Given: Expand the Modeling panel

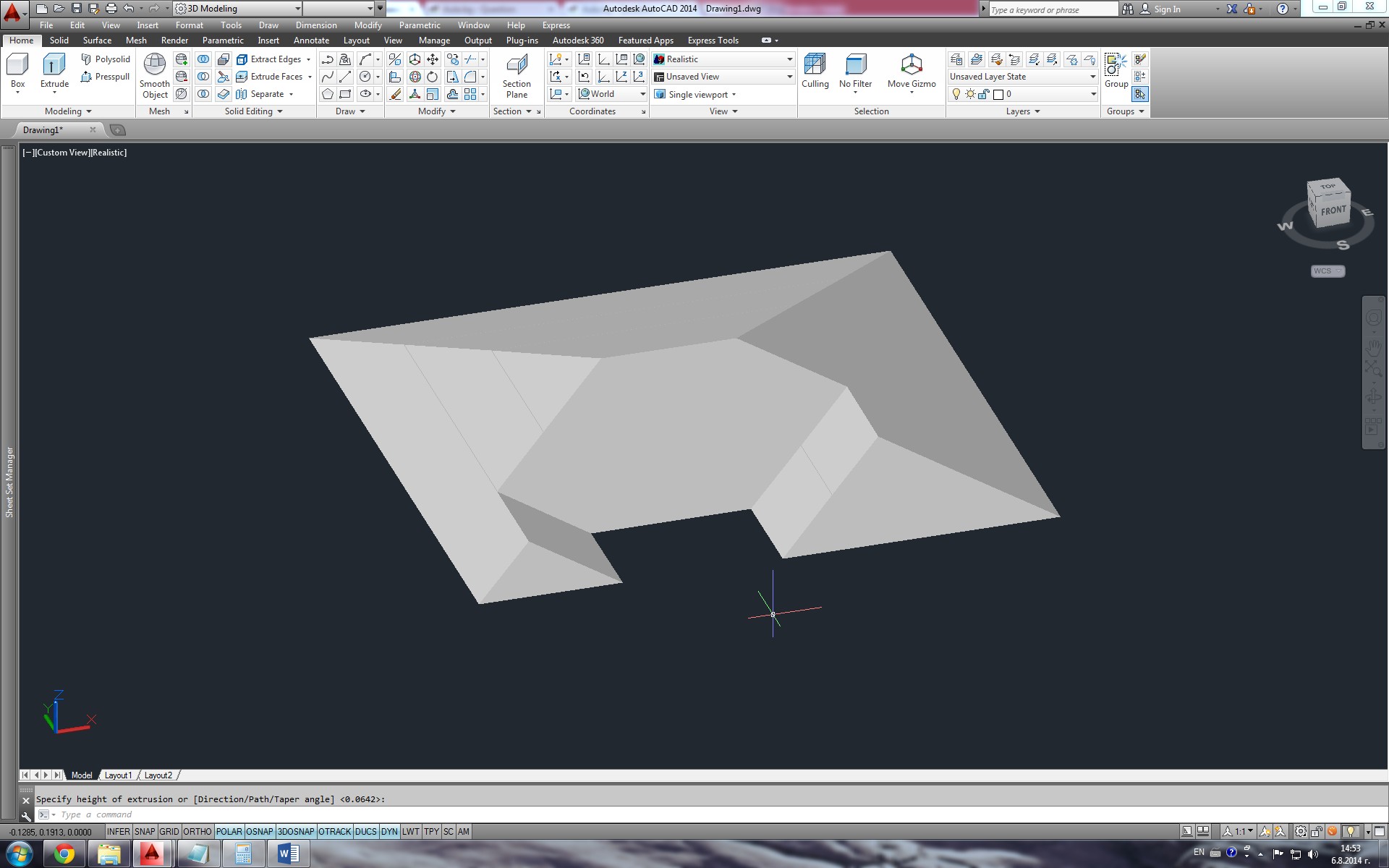Looking at the screenshot, I should pos(68,111).
